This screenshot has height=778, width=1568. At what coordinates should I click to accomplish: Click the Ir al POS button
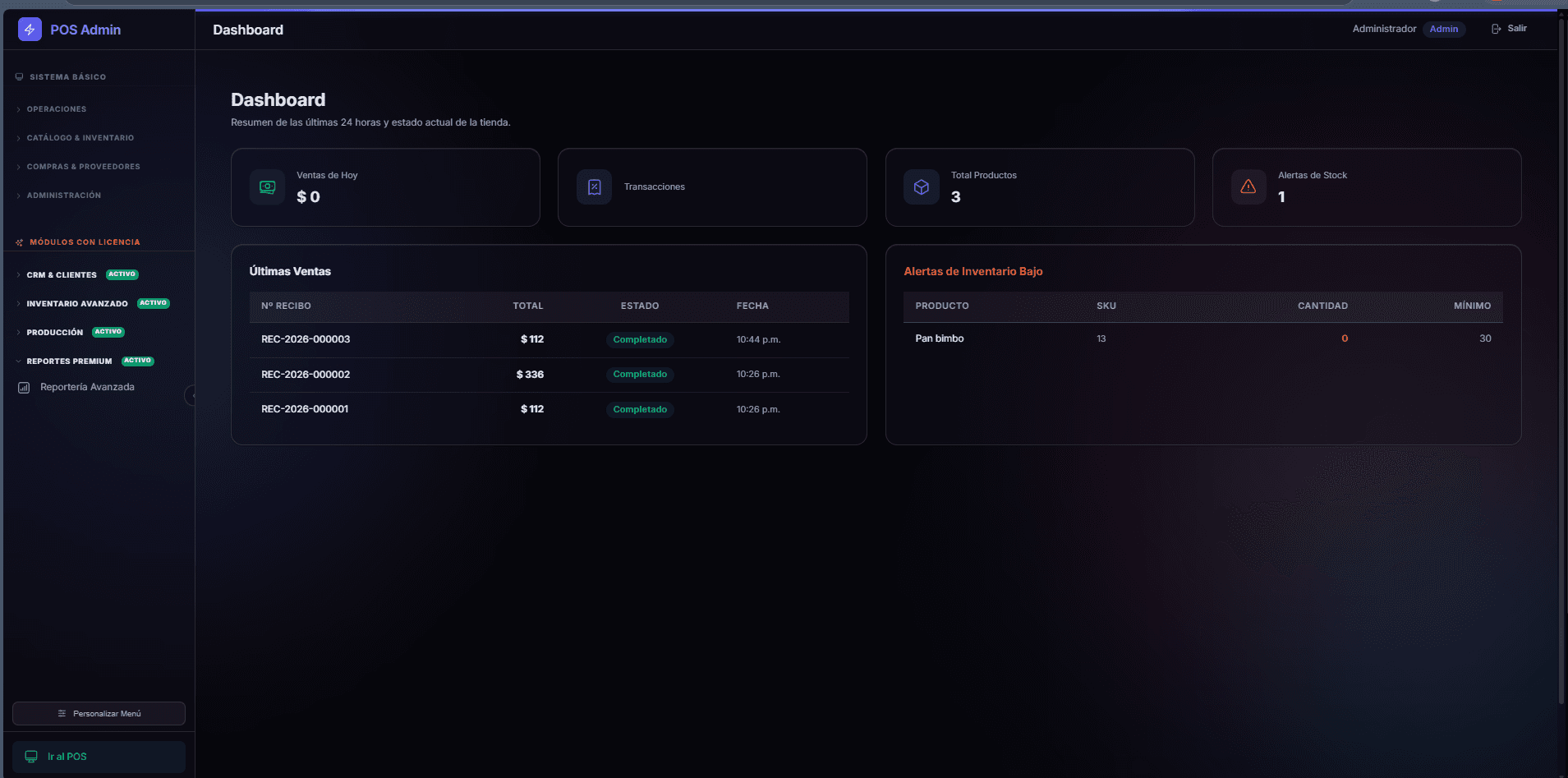[99, 757]
